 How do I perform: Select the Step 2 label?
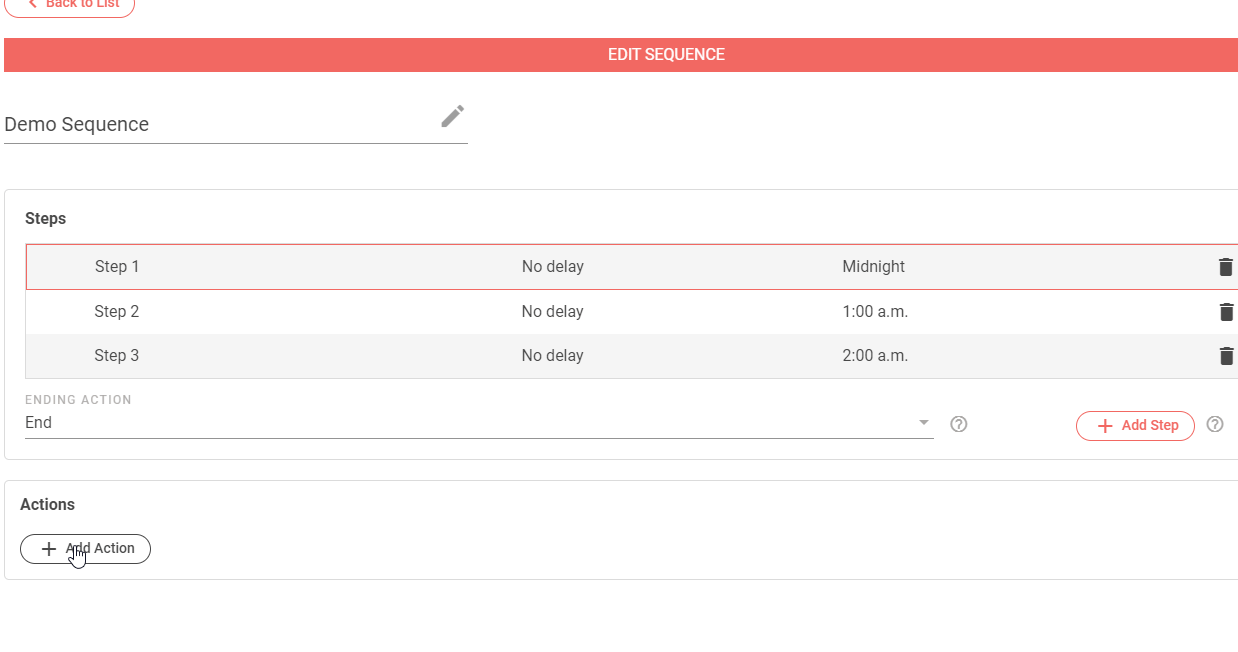click(x=117, y=312)
